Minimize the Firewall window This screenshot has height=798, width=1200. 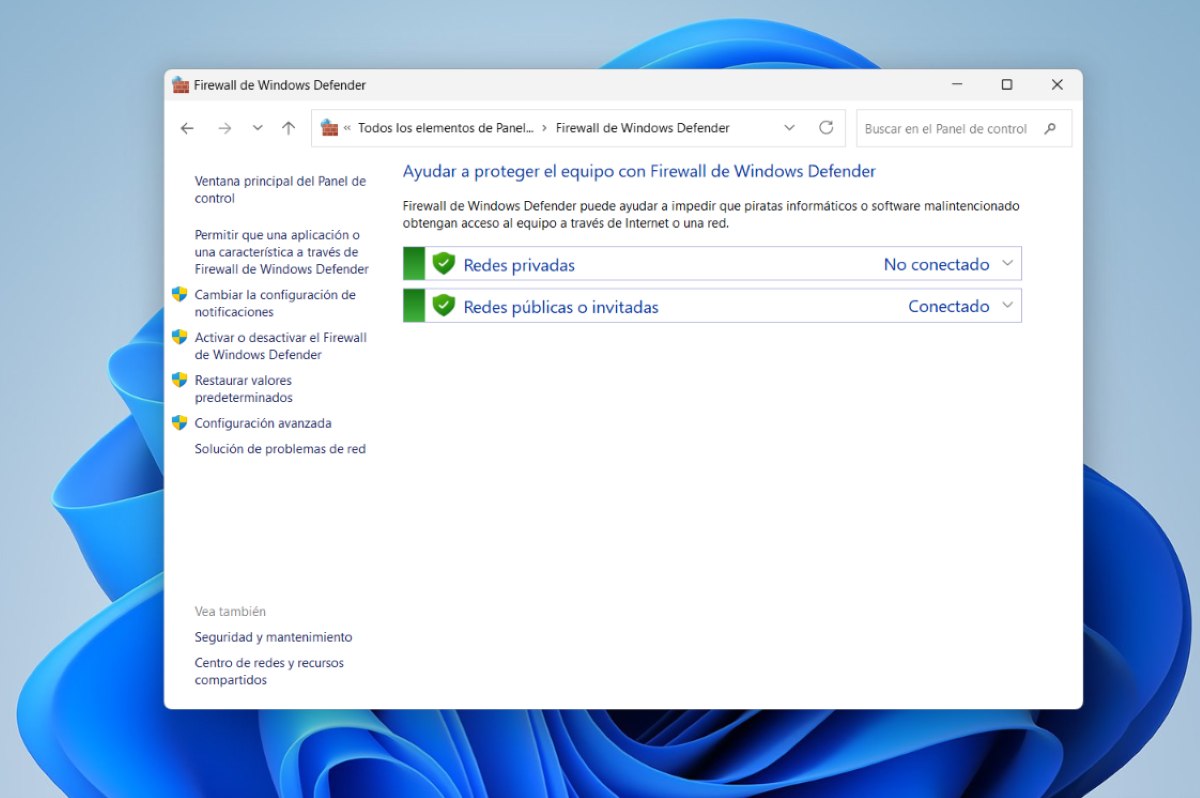957,85
